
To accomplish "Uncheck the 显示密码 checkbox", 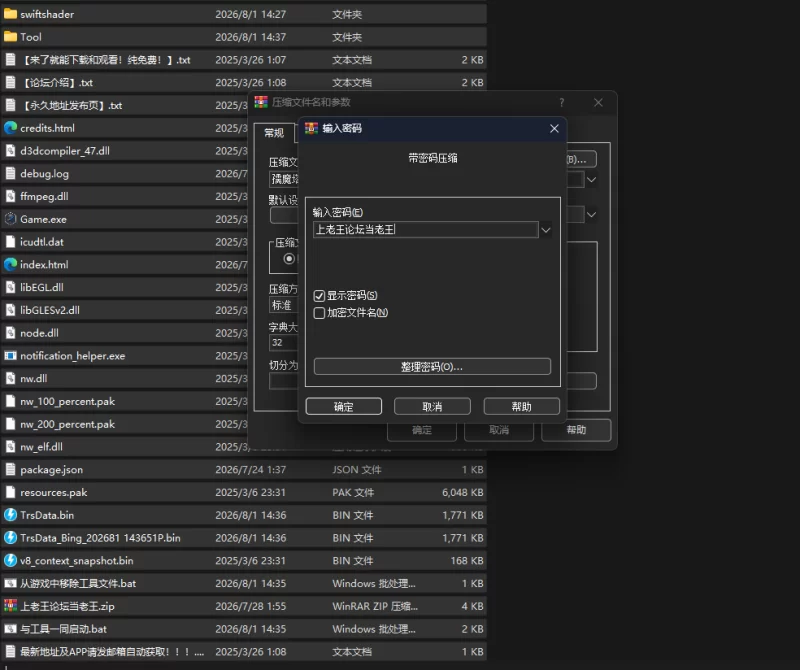I will 319,295.
